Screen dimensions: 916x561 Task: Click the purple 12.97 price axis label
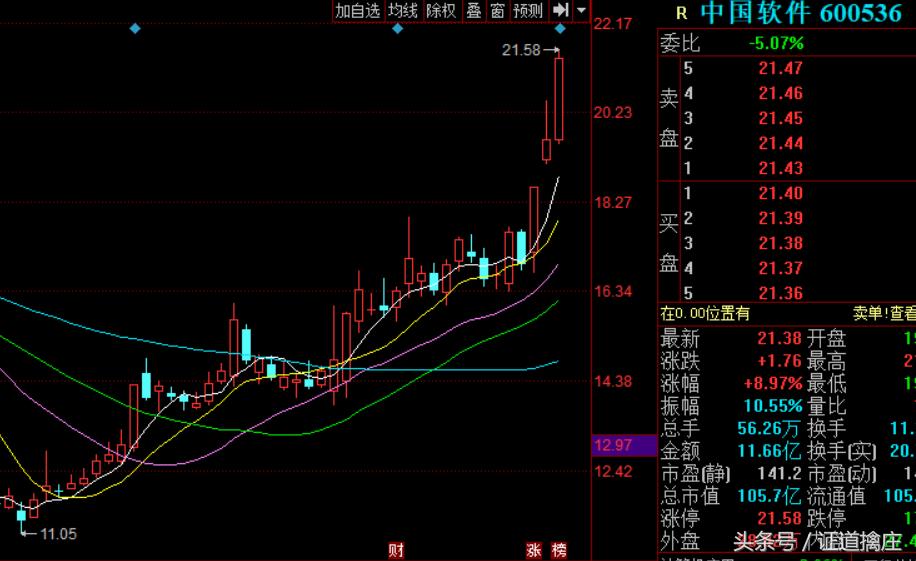tap(624, 445)
